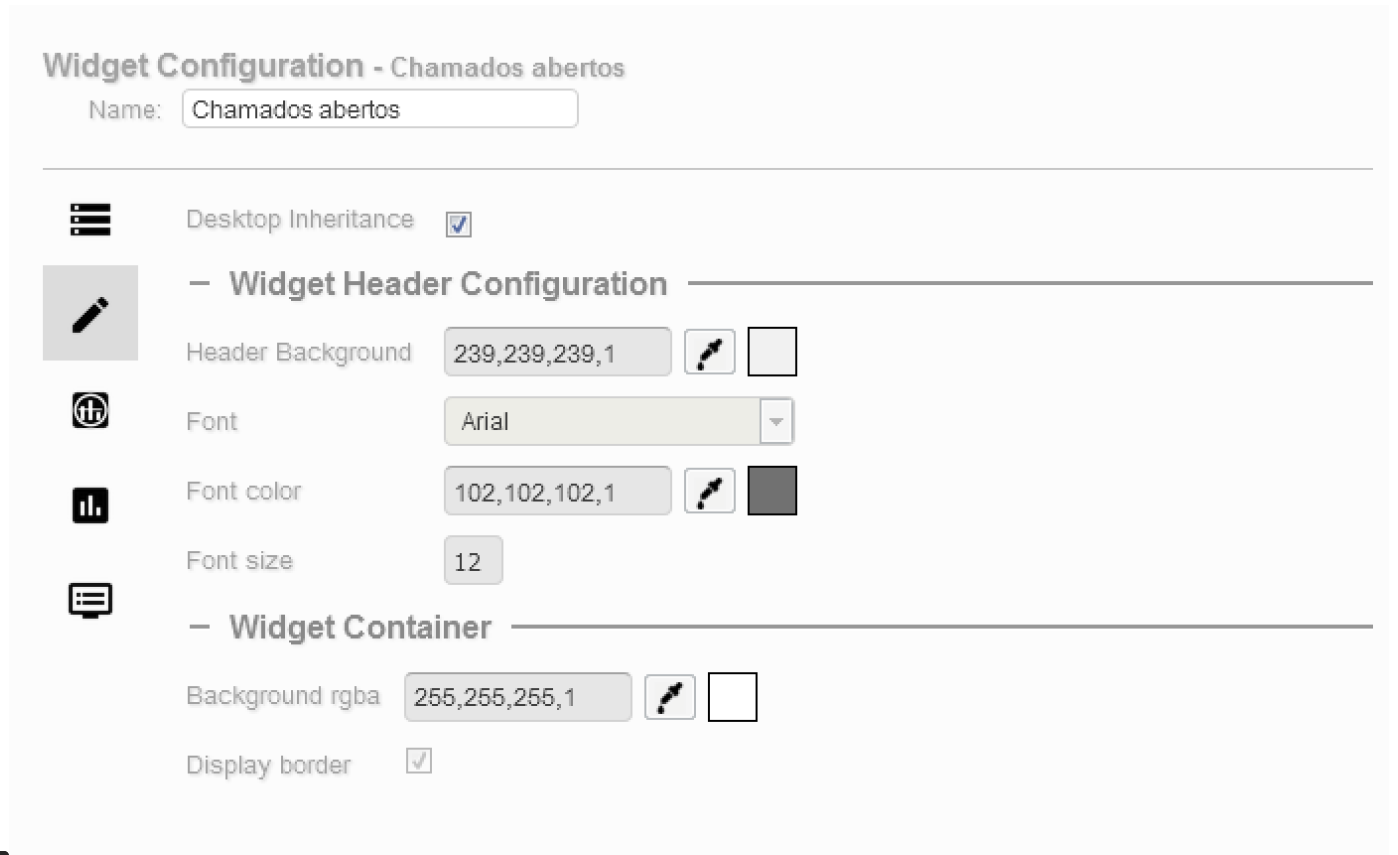Click eyedropper next to Font color
1398x855 pixels.
[709, 491]
